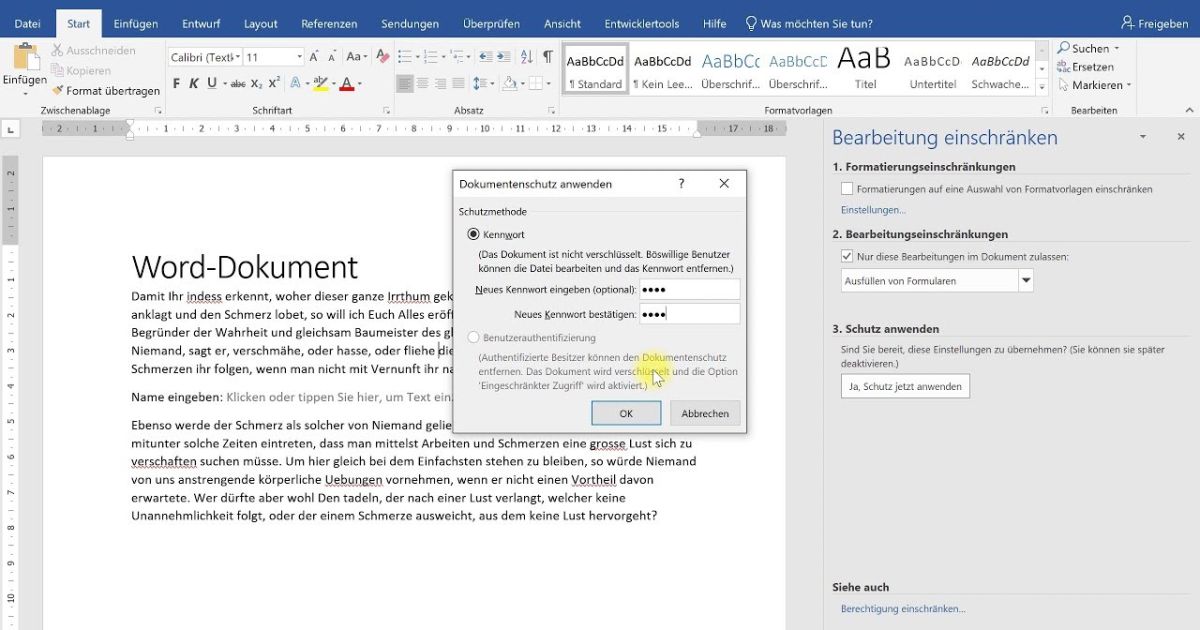Close the Bearbeitung einschränken pane

(1180, 137)
